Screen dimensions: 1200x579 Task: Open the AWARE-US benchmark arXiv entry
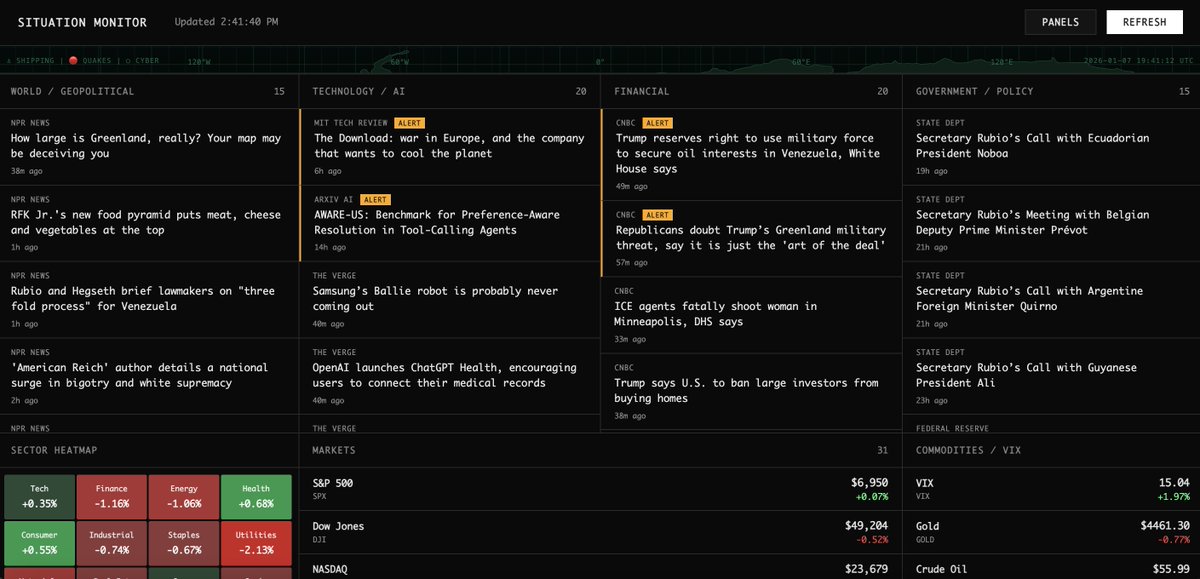(x=449, y=223)
